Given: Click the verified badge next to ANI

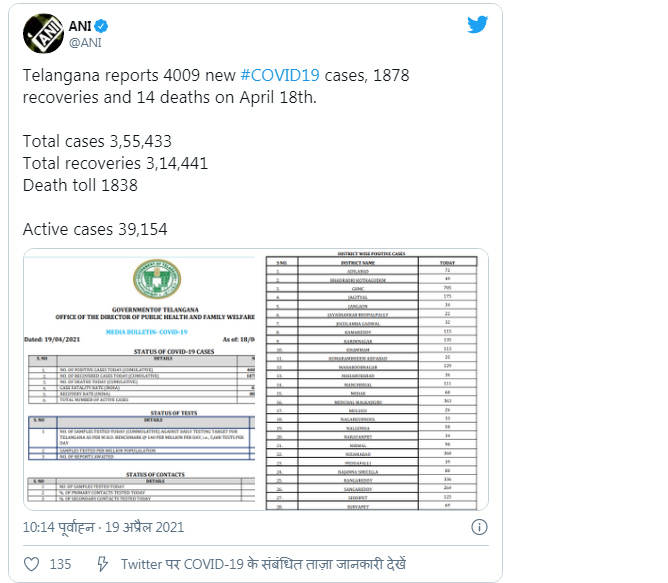Looking at the screenshot, I should [x=103, y=24].
